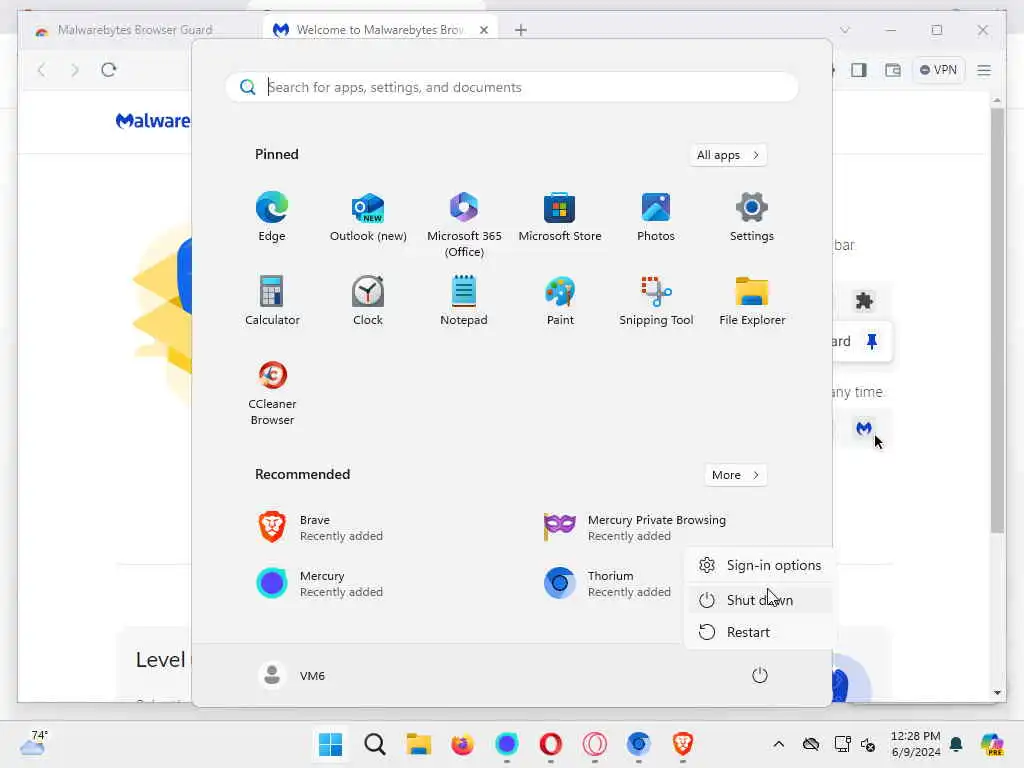Expand All apps list
The width and height of the screenshot is (1024, 768).
728,155
